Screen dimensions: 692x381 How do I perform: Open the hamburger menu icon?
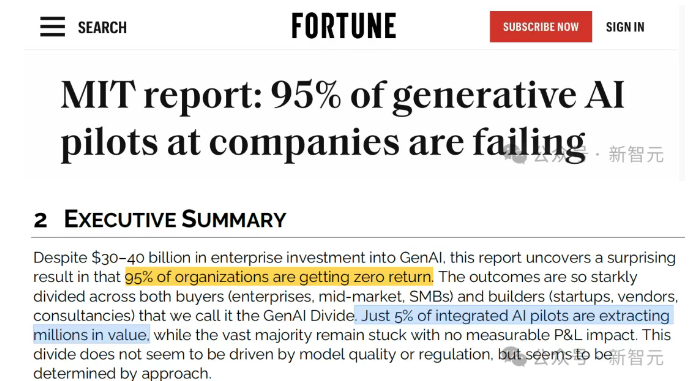[53, 27]
